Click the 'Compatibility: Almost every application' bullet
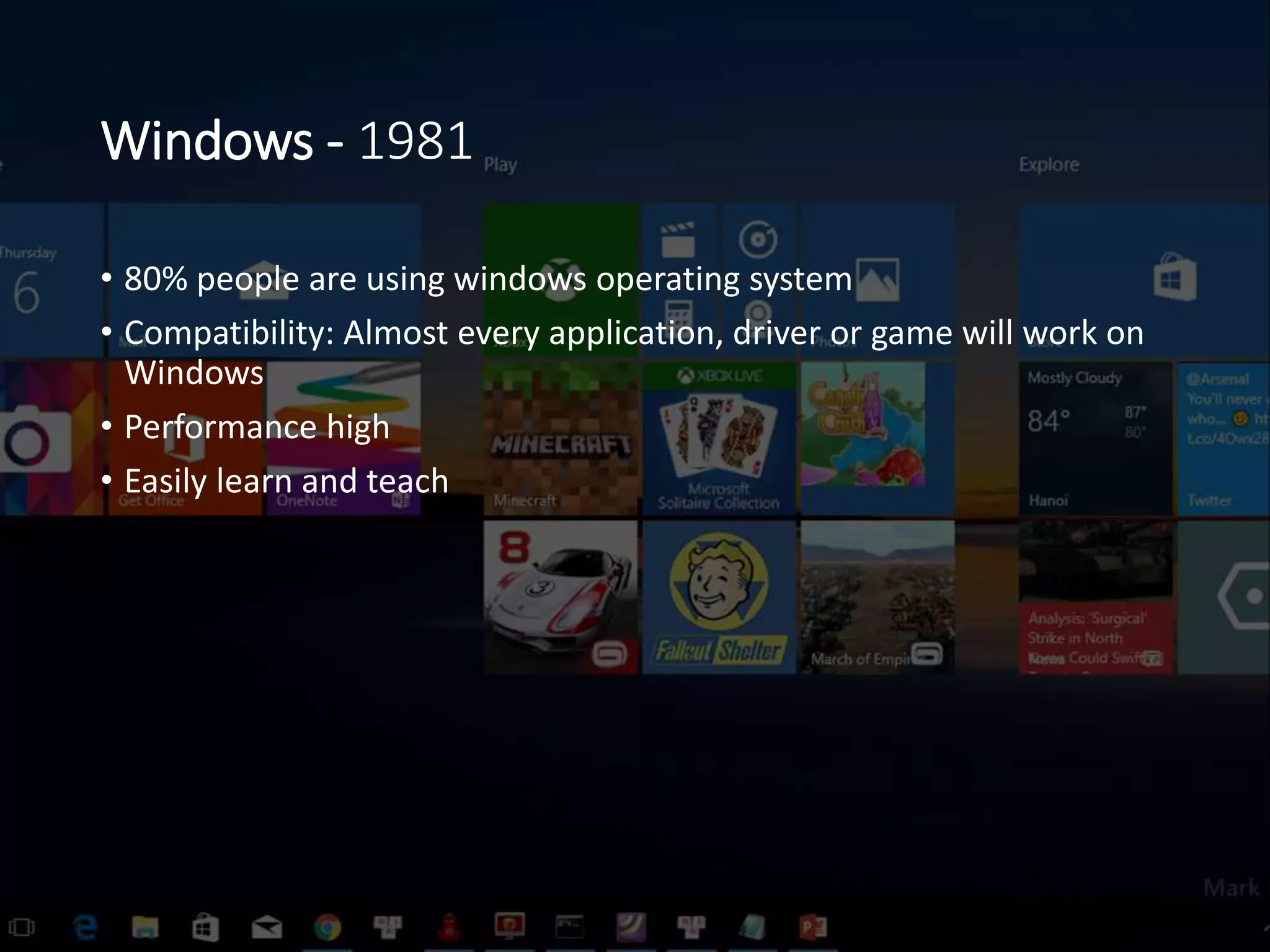The width and height of the screenshot is (1270, 952). tap(634, 353)
